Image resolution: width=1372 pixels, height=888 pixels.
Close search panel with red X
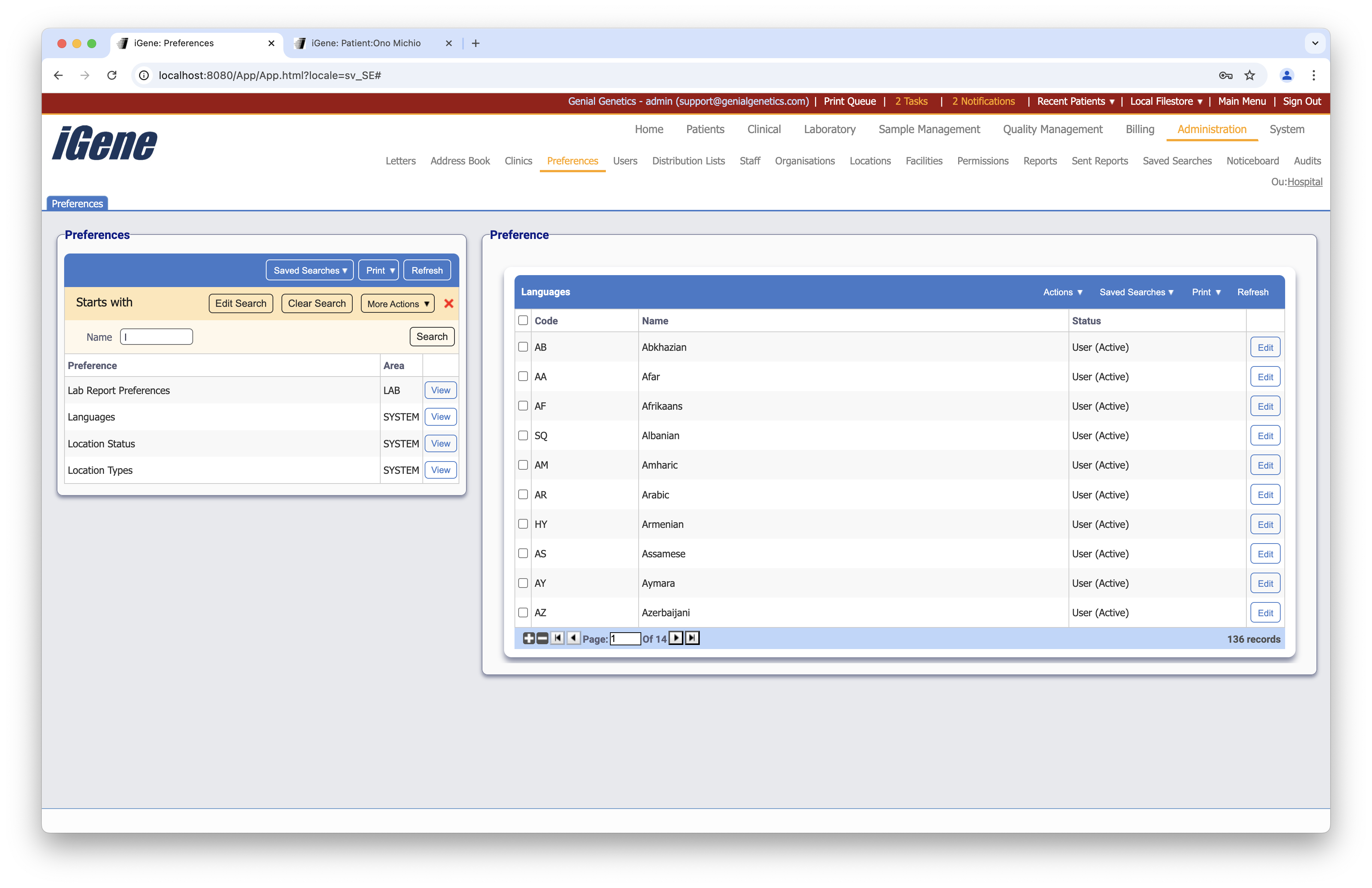coord(449,304)
